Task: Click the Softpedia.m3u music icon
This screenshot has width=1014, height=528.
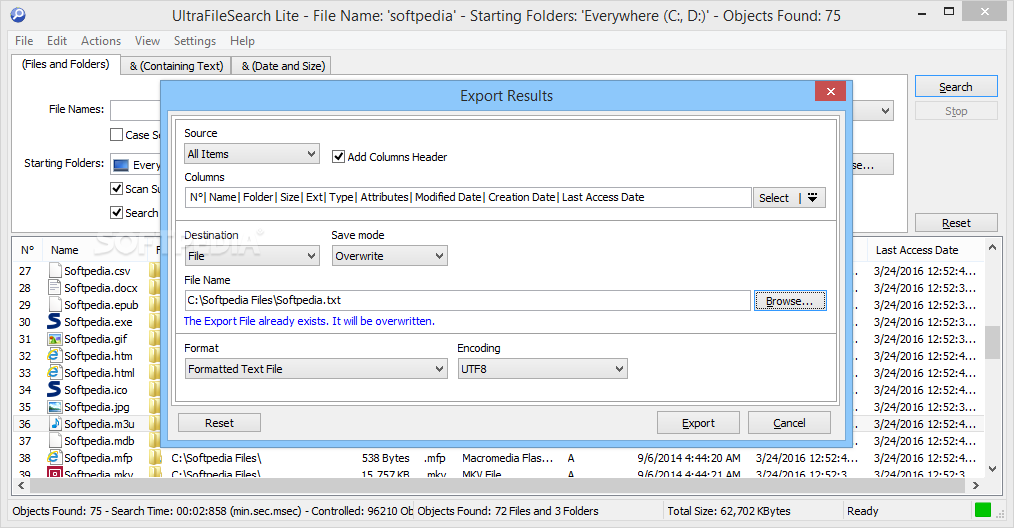Action: [55, 423]
